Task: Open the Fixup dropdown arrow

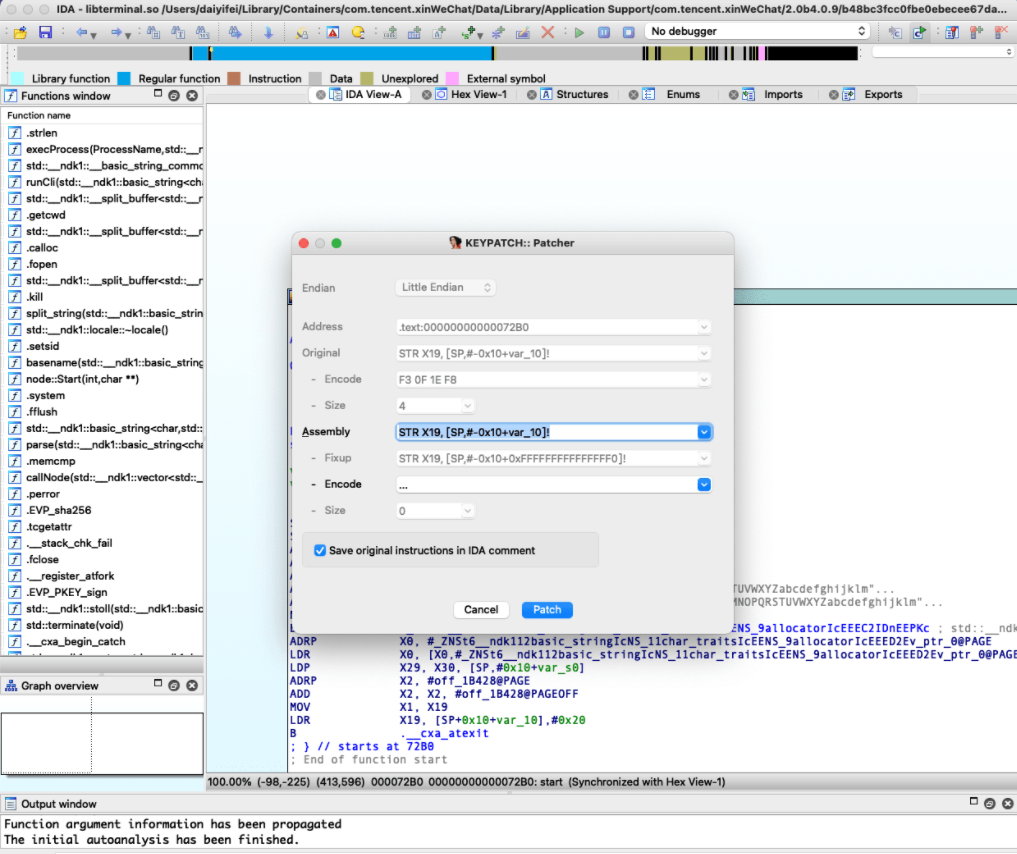Action: coord(704,458)
